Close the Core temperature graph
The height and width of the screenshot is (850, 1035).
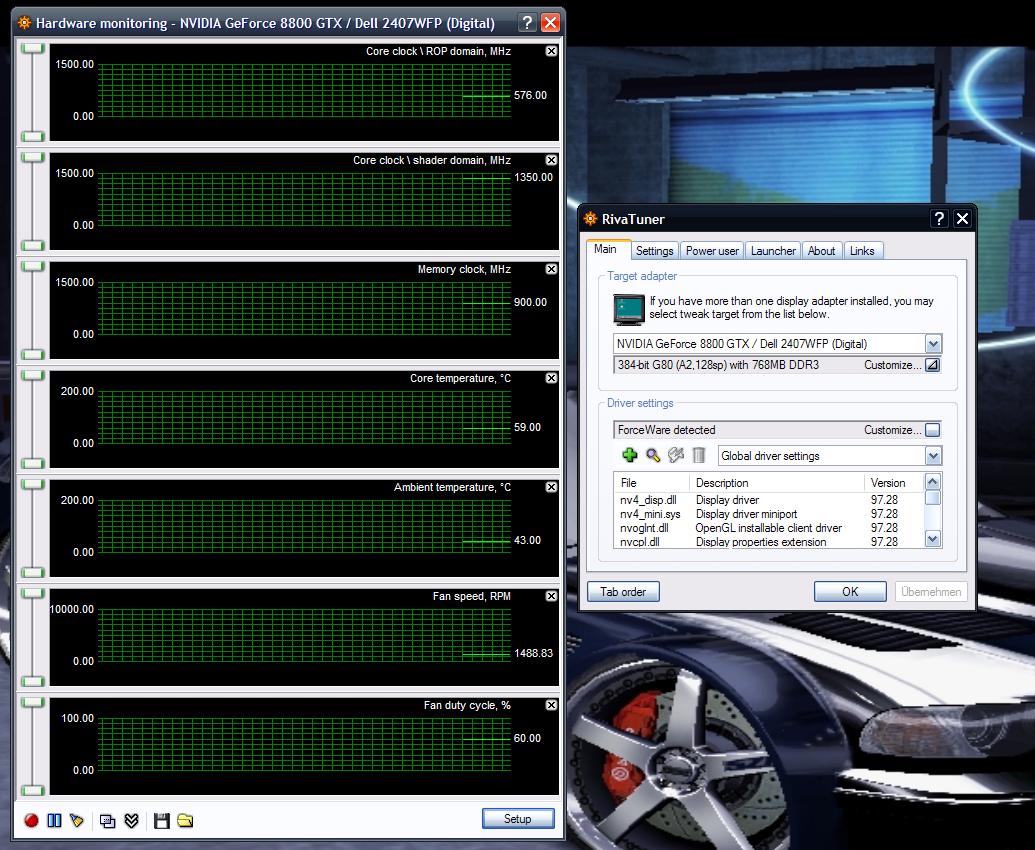pos(551,377)
